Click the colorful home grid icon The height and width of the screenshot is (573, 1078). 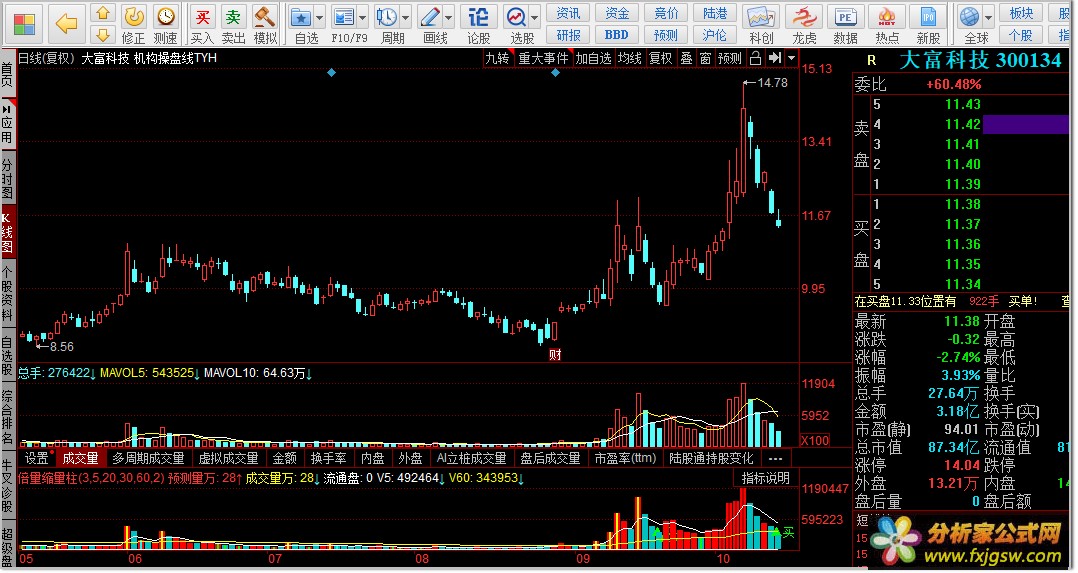pos(24,23)
